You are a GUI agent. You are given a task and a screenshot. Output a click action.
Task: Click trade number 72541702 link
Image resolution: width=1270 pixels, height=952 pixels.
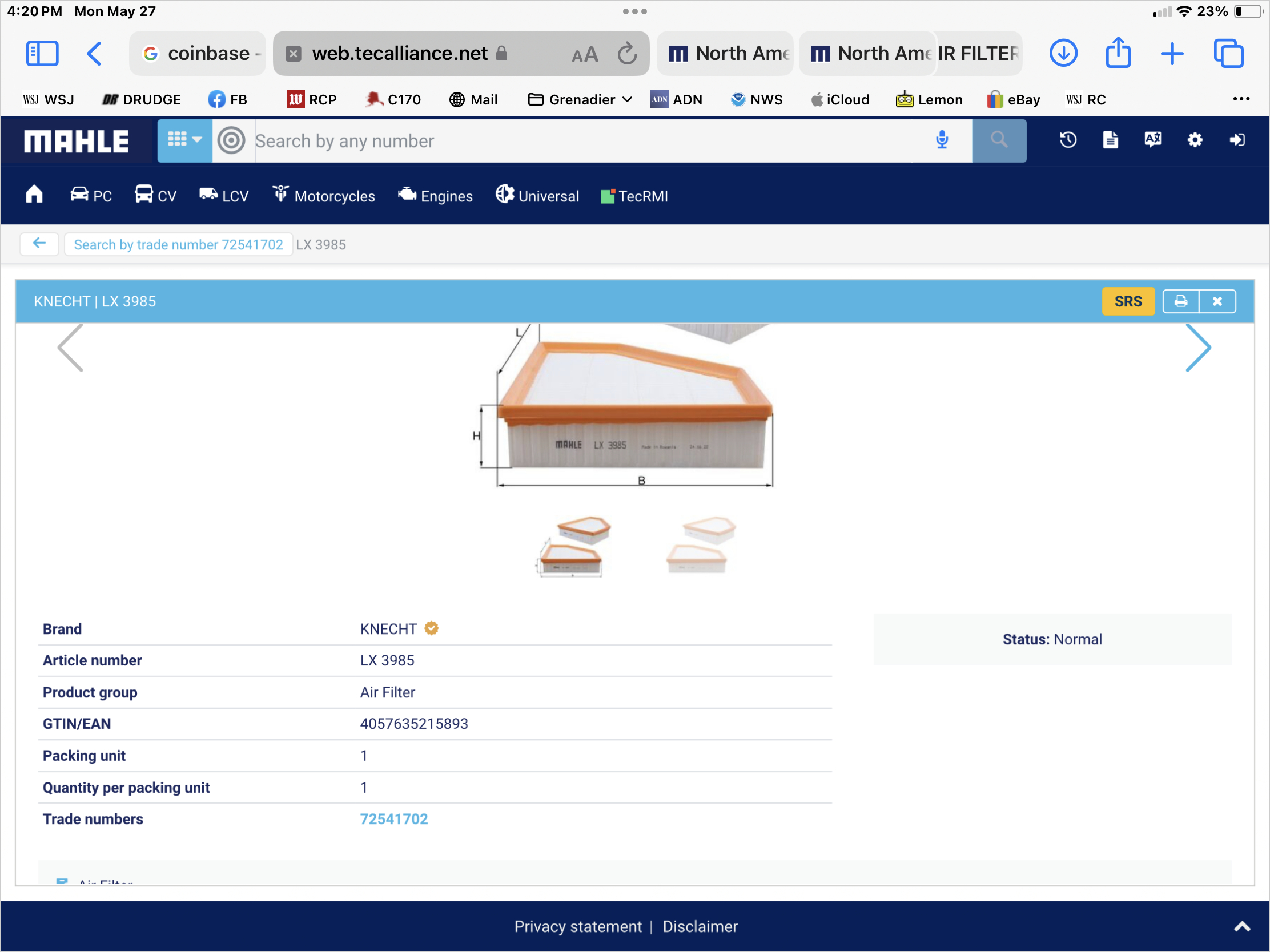click(394, 819)
